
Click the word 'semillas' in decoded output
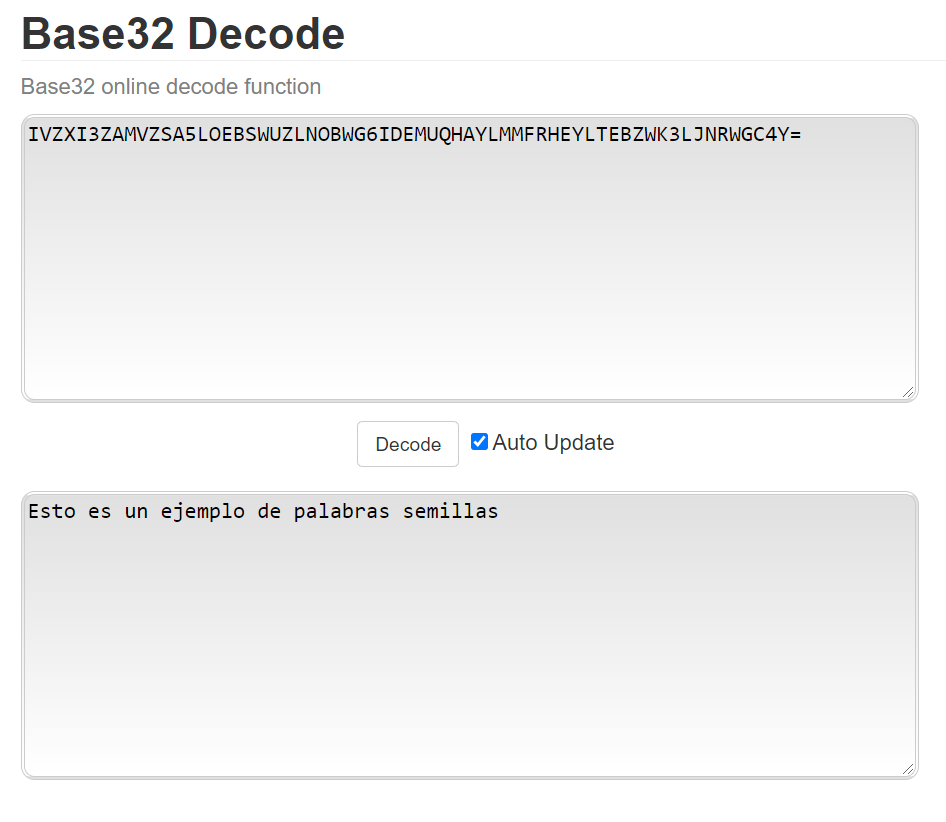(450, 512)
